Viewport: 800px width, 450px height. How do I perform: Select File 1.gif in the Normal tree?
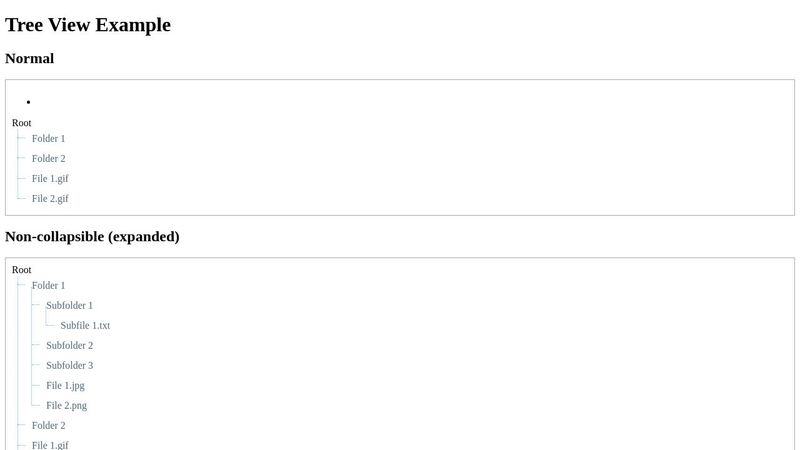tap(50, 179)
